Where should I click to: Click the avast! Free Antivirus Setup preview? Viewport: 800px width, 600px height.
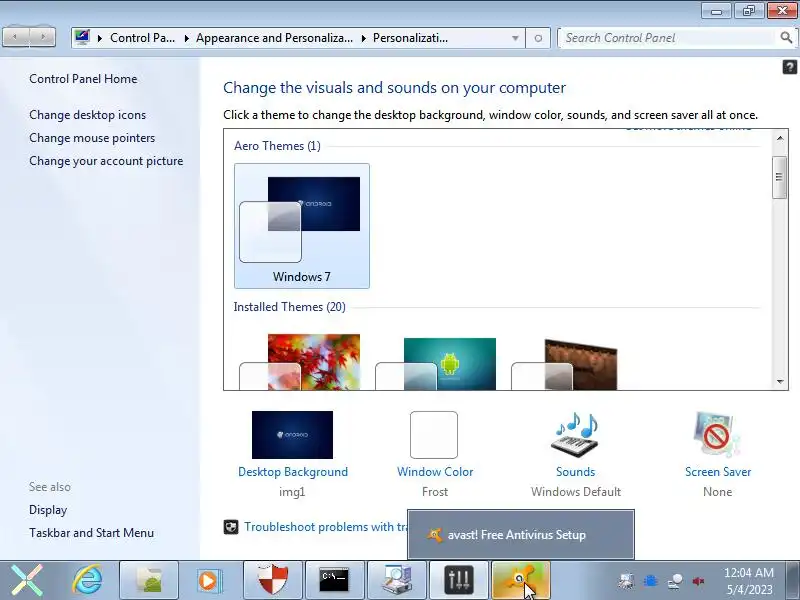click(521, 535)
